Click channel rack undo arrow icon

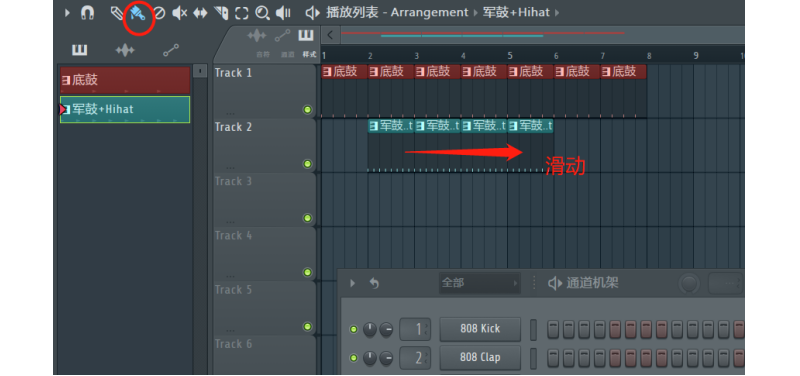click(374, 283)
